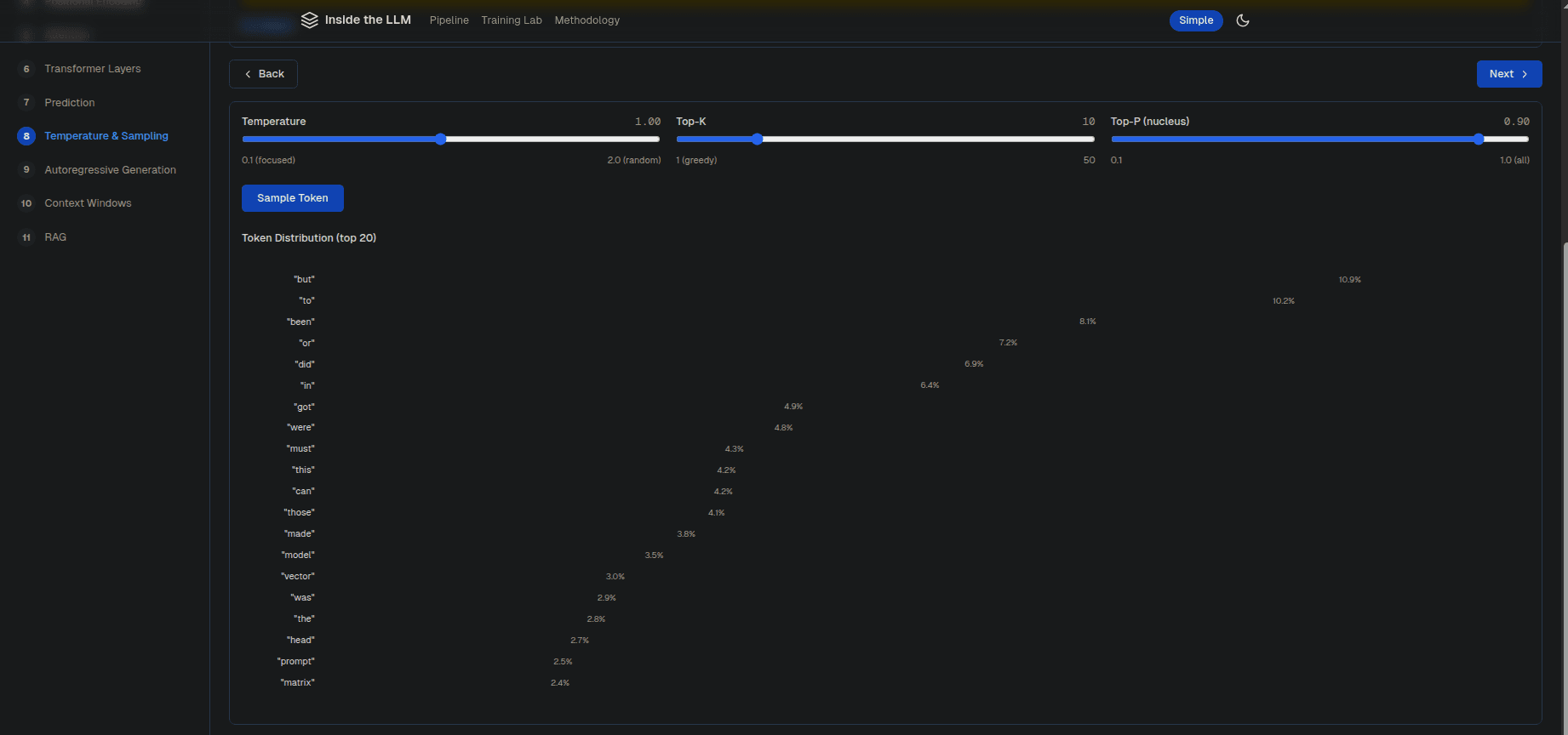1568x735 pixels.
Task: Click the 2.0 (random) temperature label
Action: [634, 161]
